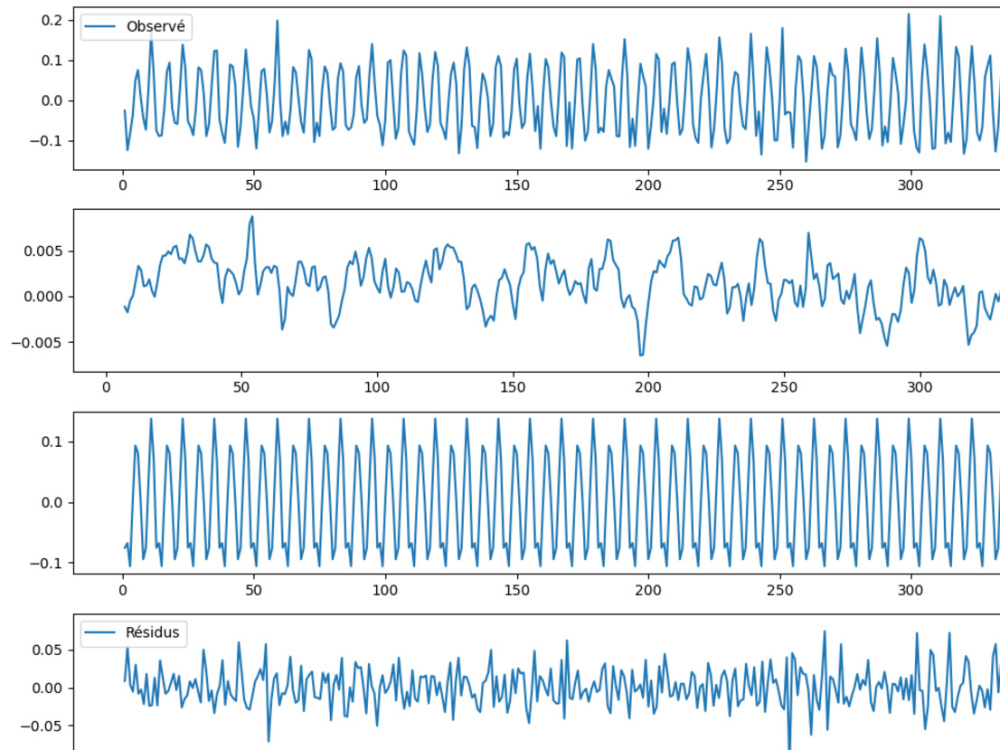Image resolution: width=1000 pixels, height=750 pixels.
Task: Select the −0.1 y-tick in the Observé plot
Action: point(47,141)
